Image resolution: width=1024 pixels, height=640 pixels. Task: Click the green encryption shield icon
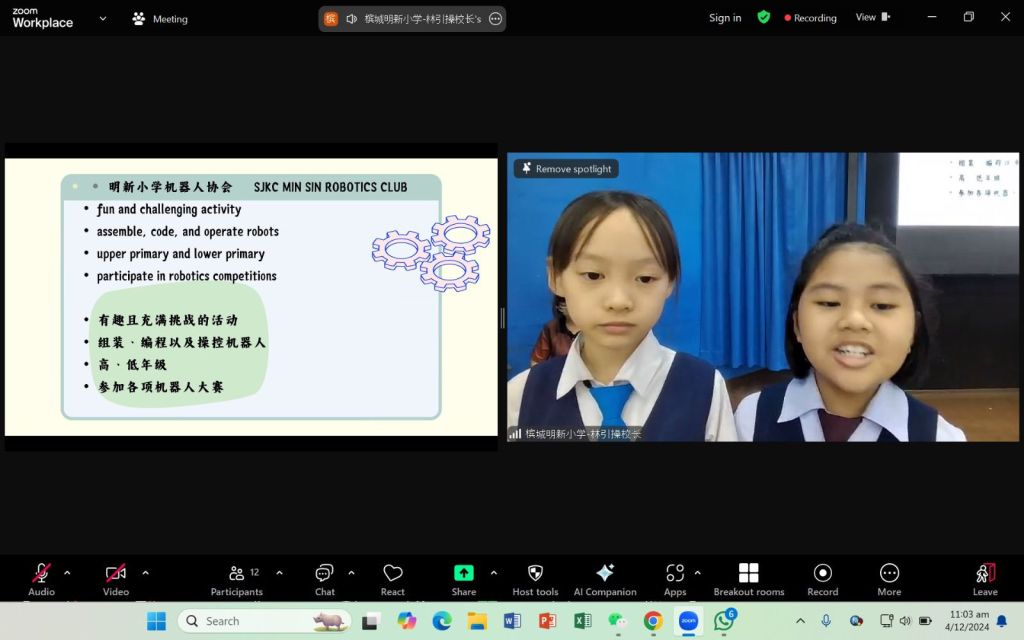pyautogui.click(x=764, y=17)
